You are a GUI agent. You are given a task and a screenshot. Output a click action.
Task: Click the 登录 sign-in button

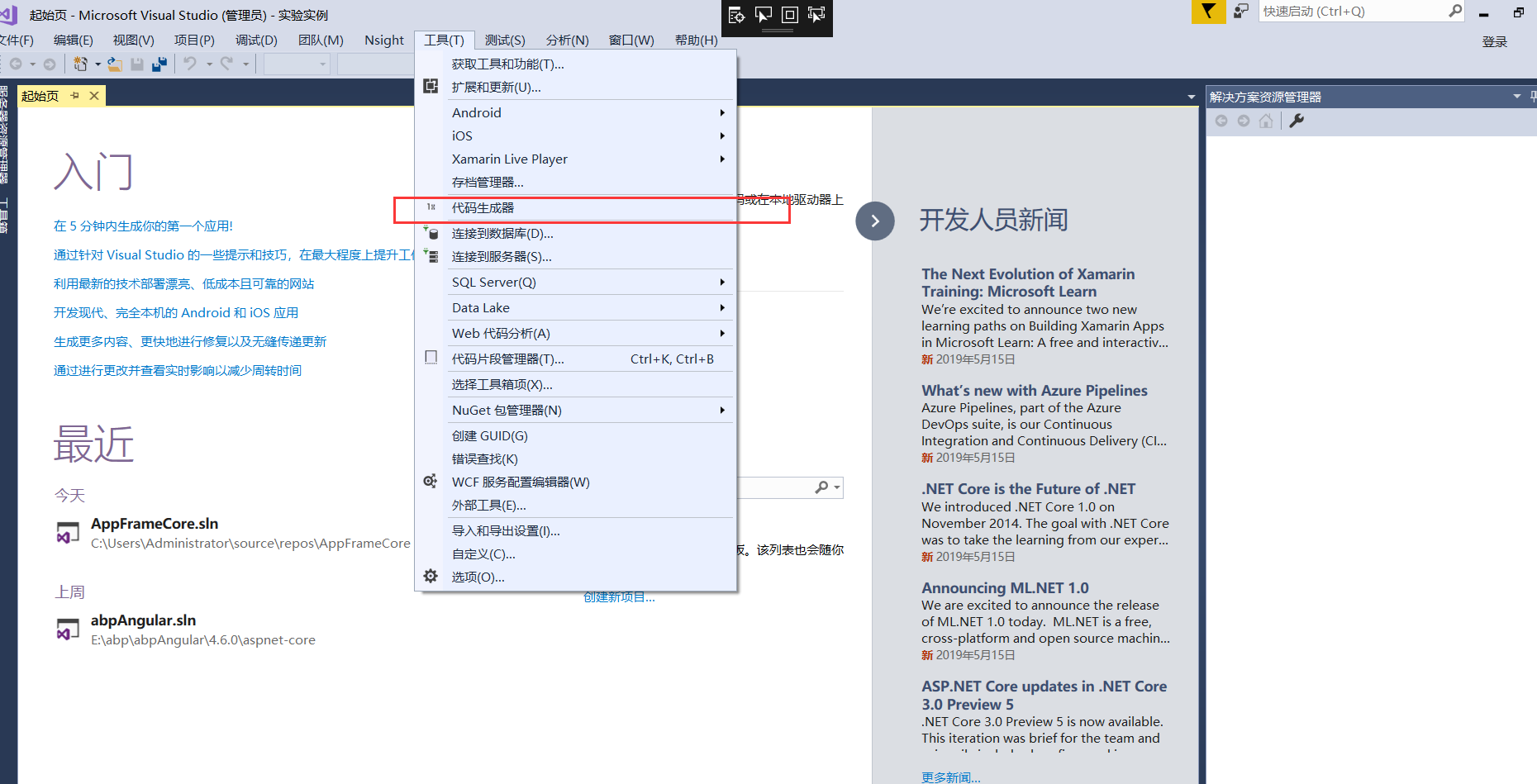1494,41
